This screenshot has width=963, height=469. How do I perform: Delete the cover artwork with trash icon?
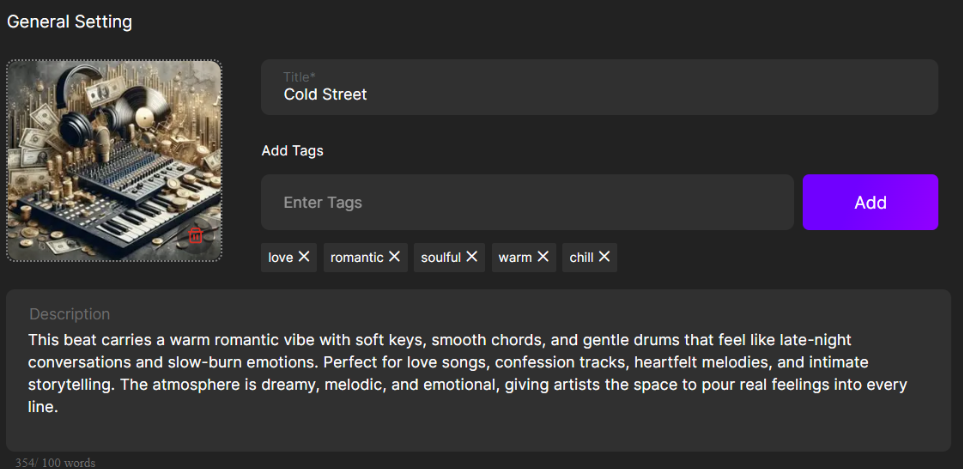pos(196,235)
